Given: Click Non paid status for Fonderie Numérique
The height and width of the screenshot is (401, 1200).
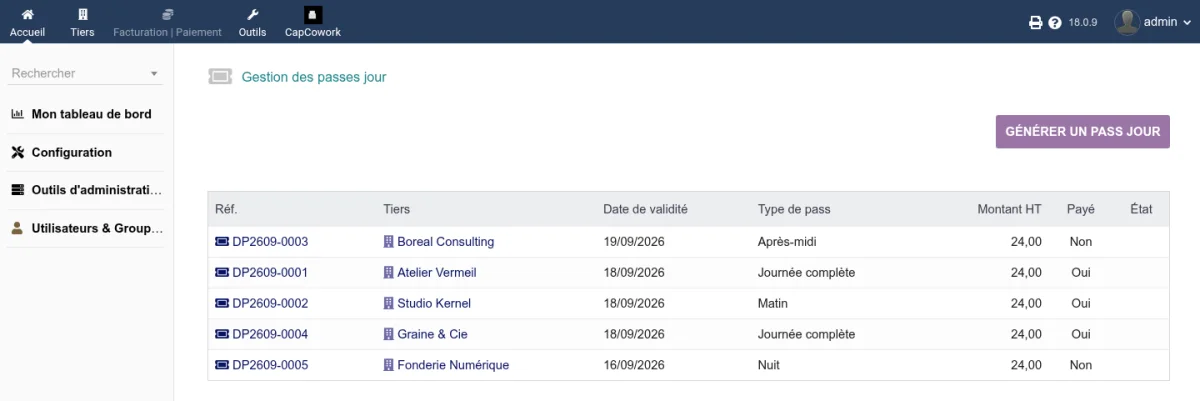Looking at the screenshot, I should tap(1081, 365).
